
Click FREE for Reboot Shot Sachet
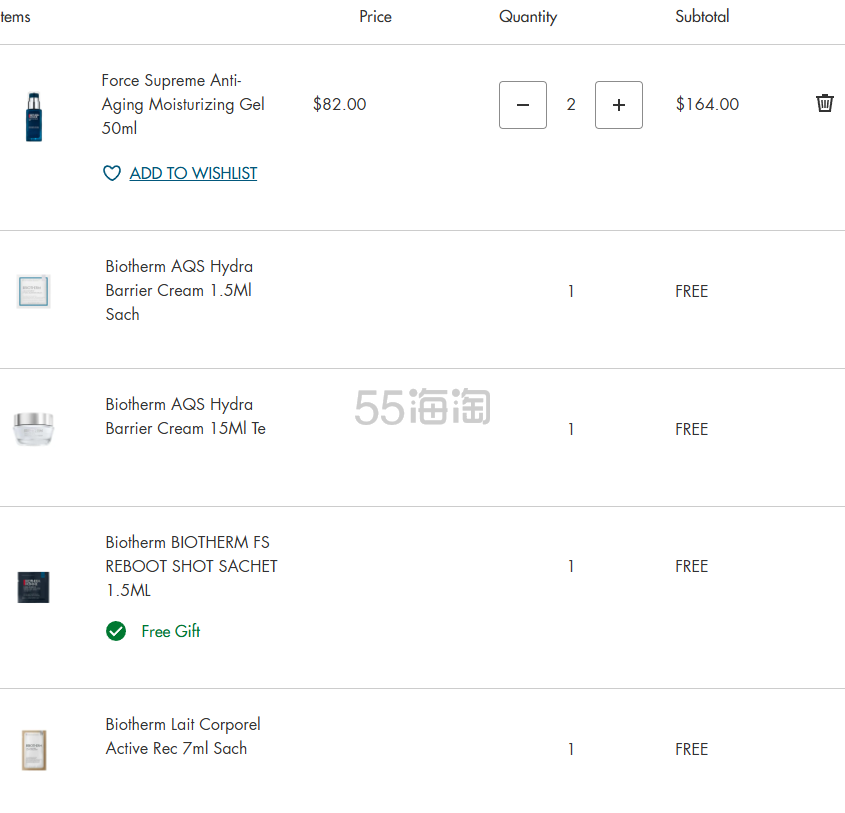click(x=691, y=566)
